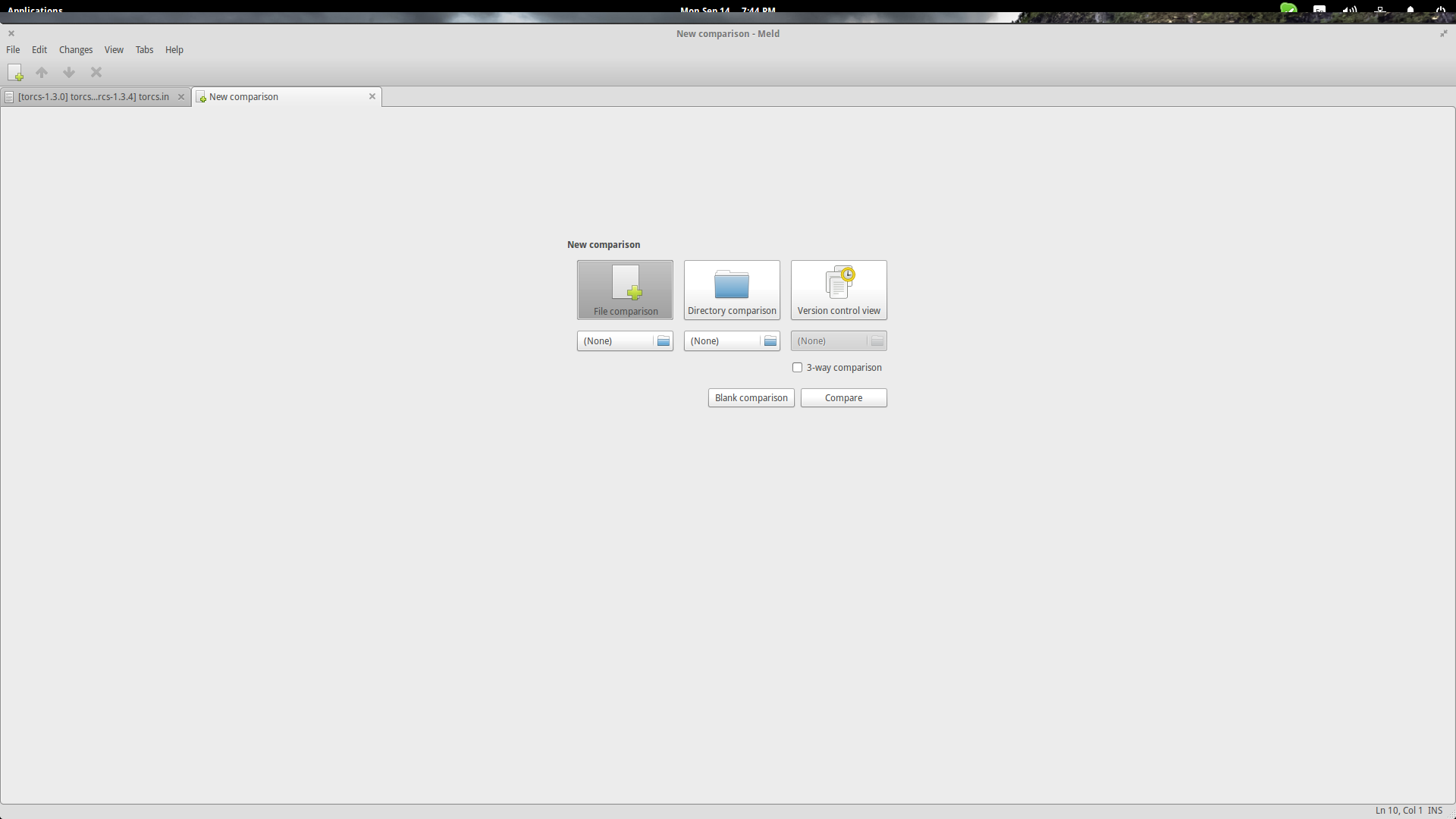
Task: Click the previous change arrow icon
Action: 42,72
